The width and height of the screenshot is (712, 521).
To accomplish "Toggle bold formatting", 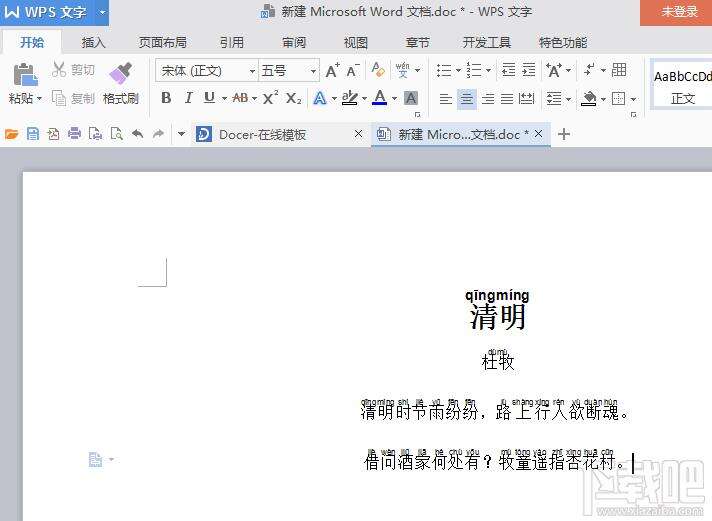I will (x=166, y=98).
